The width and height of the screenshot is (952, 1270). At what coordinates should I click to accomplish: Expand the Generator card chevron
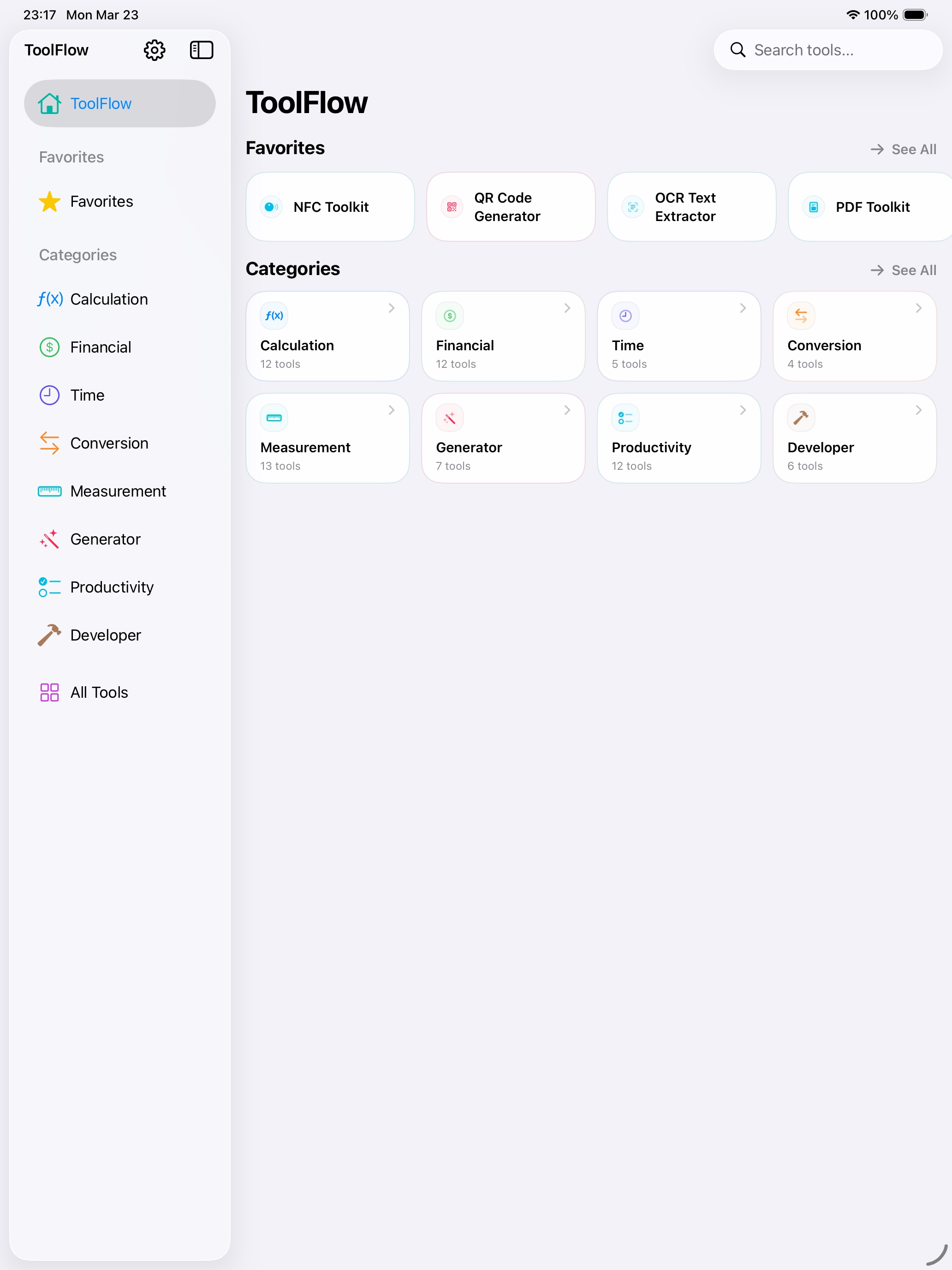[567, 410]
